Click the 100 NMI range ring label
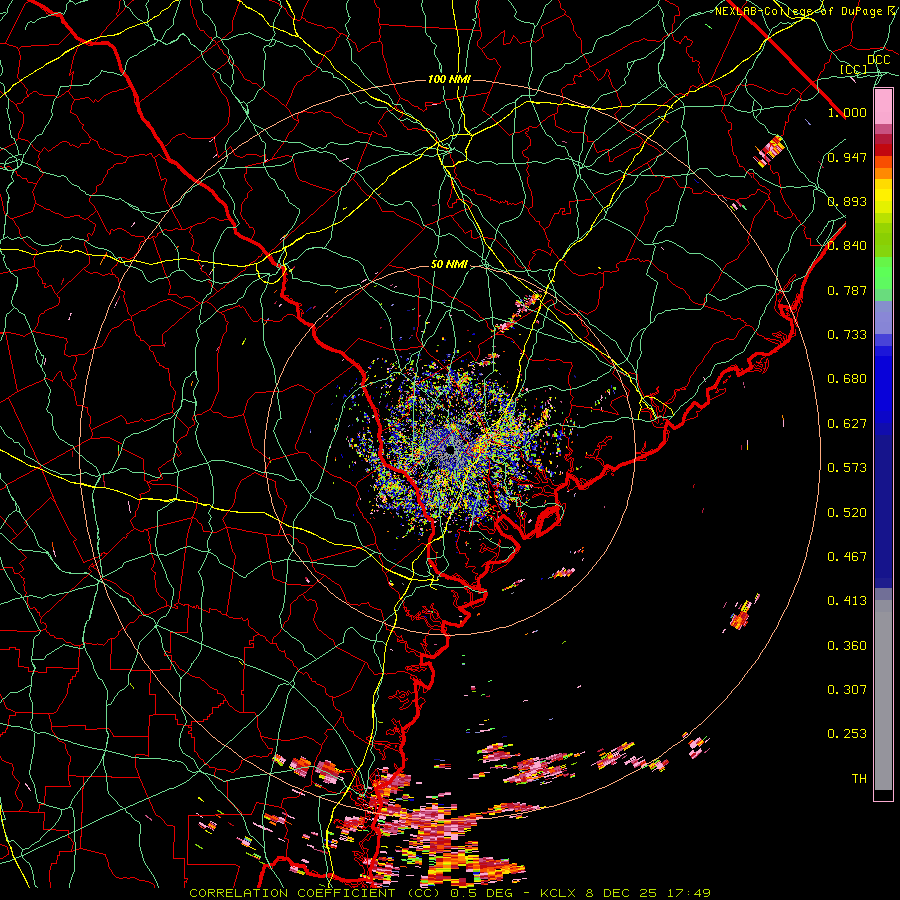This screenshot has width=900, height=900. tap(449, 79)
